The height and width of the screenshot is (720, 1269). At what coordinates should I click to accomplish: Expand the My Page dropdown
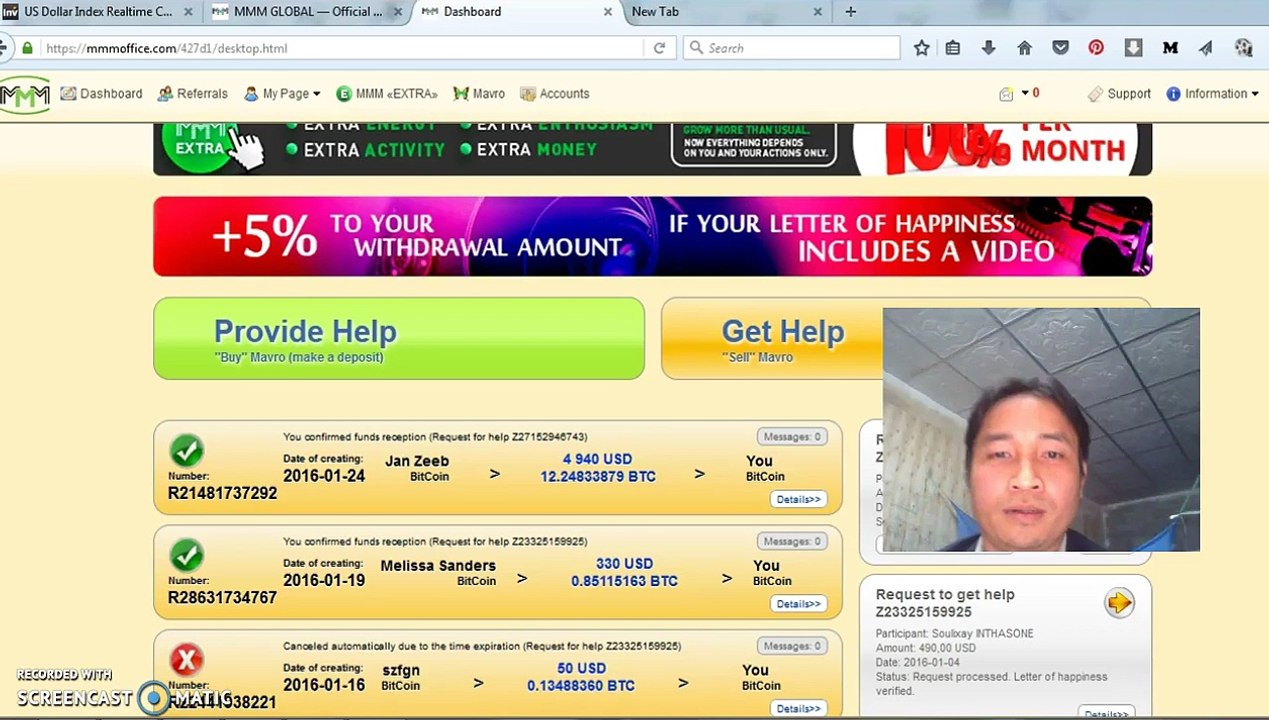[x=282, y=93]
